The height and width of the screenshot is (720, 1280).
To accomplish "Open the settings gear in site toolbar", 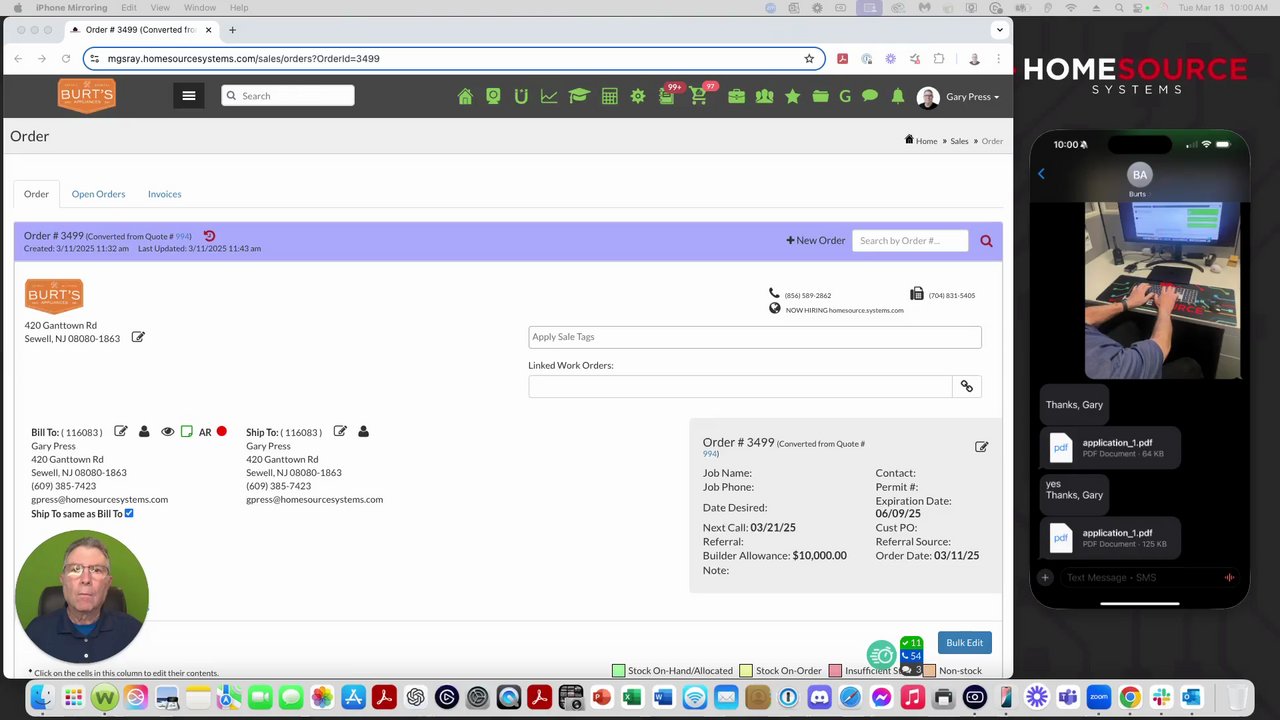I will [x=637, y=96].
